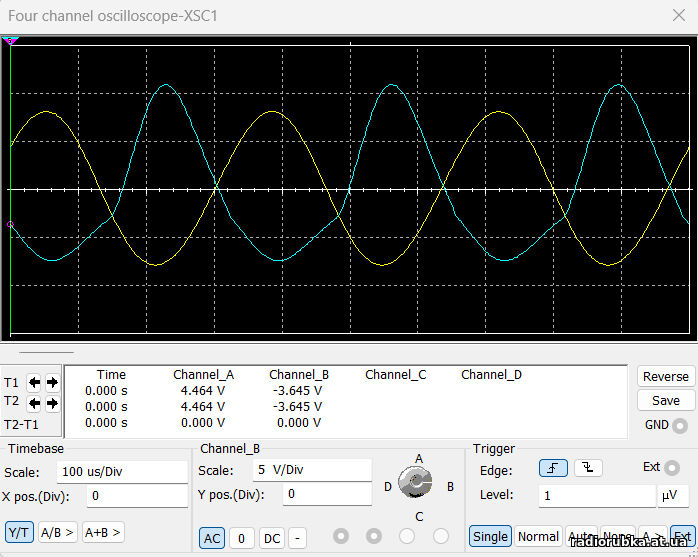Move cursor T1 left with arrow
698x557 pixels.
34,382
